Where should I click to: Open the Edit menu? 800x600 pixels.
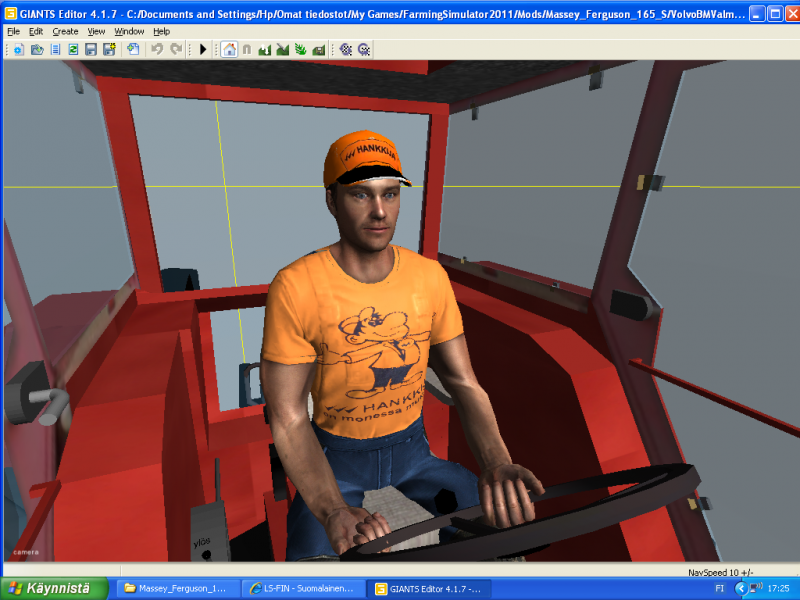(36, 31)
